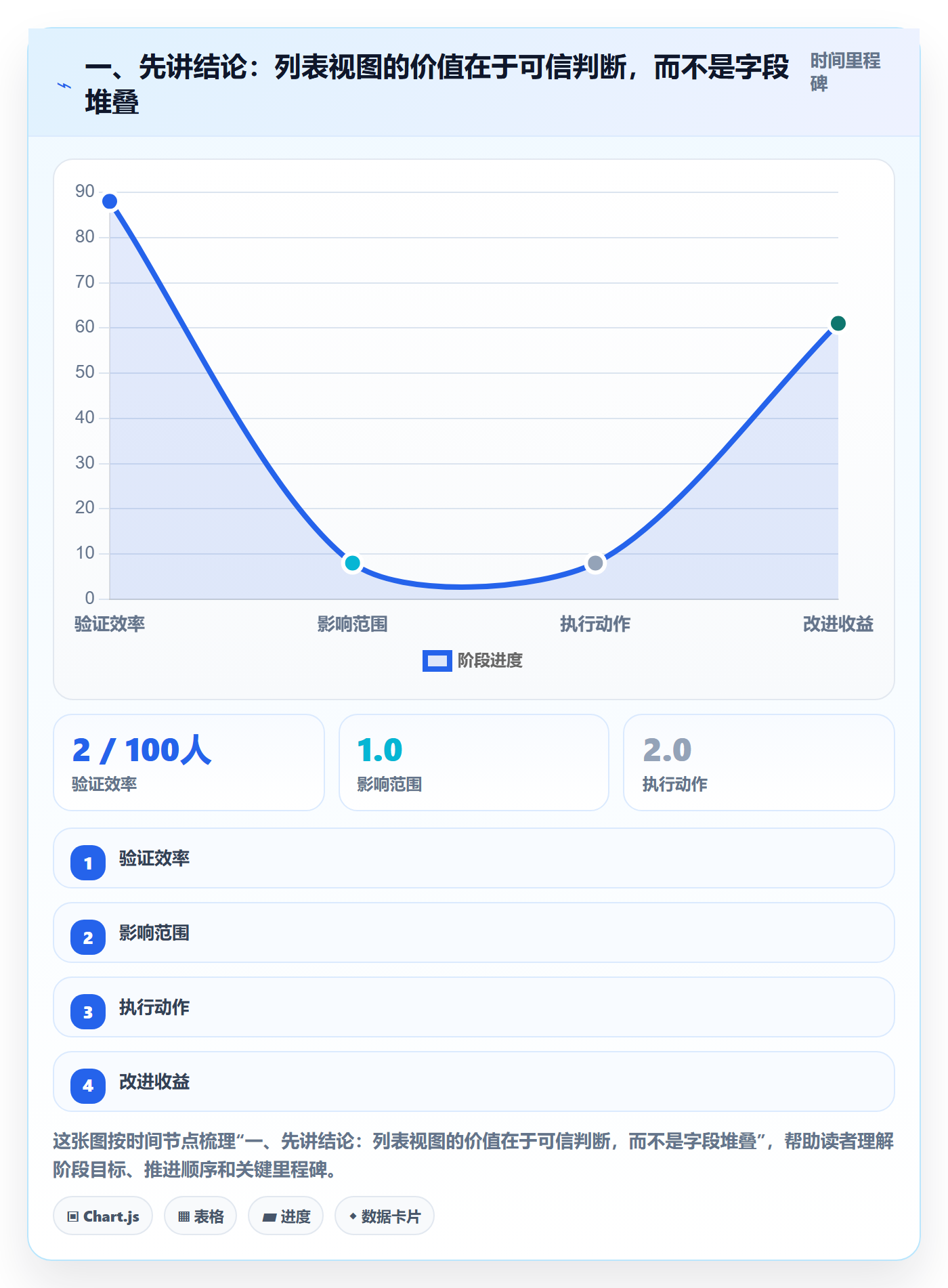The image size is (948, 1288).
Task: Click the gray data point at 执行动作
Action: tap(595, 563)
